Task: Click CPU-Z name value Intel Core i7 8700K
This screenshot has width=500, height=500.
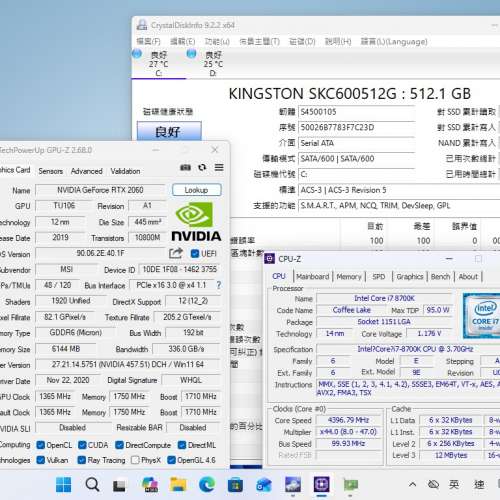Action: click(x=384, y=298)
